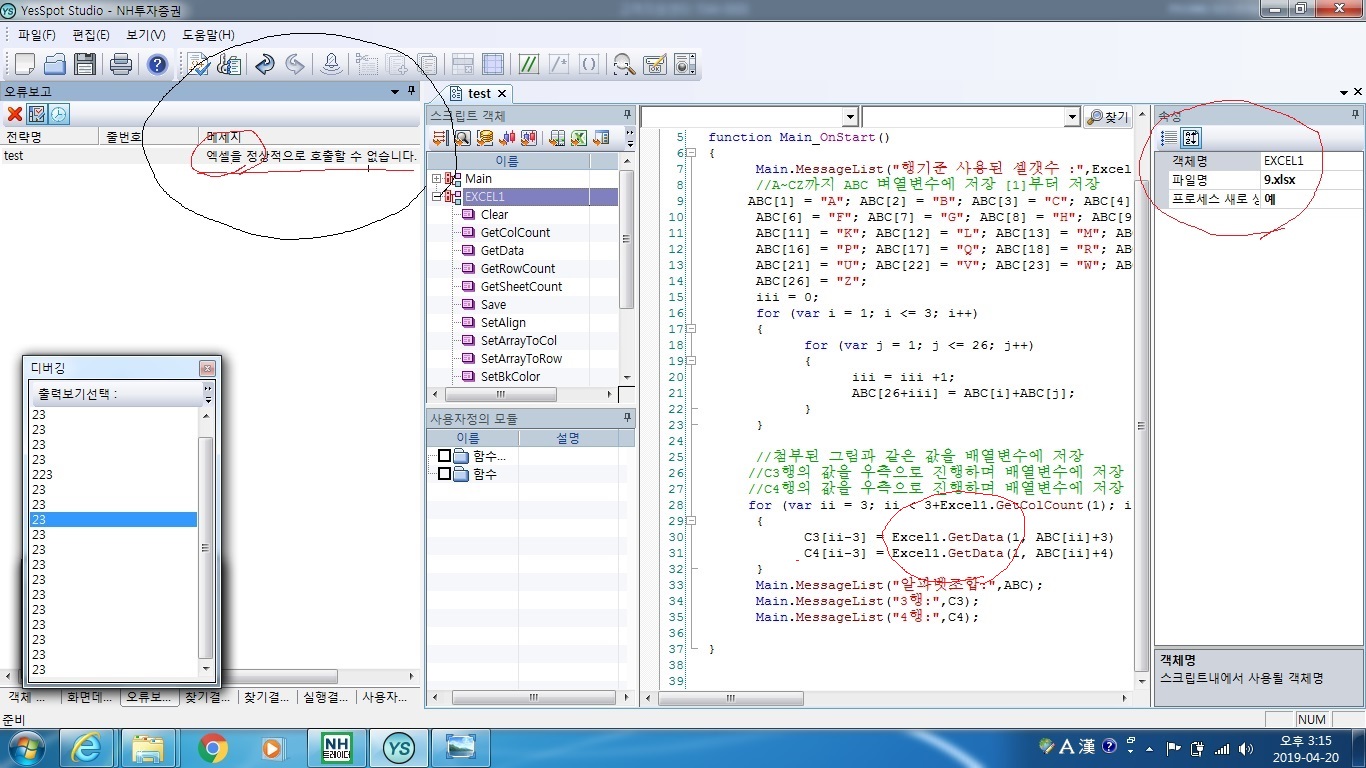Click the magnifier find icon in main toolbar
1366x768 pixels.
624,64
